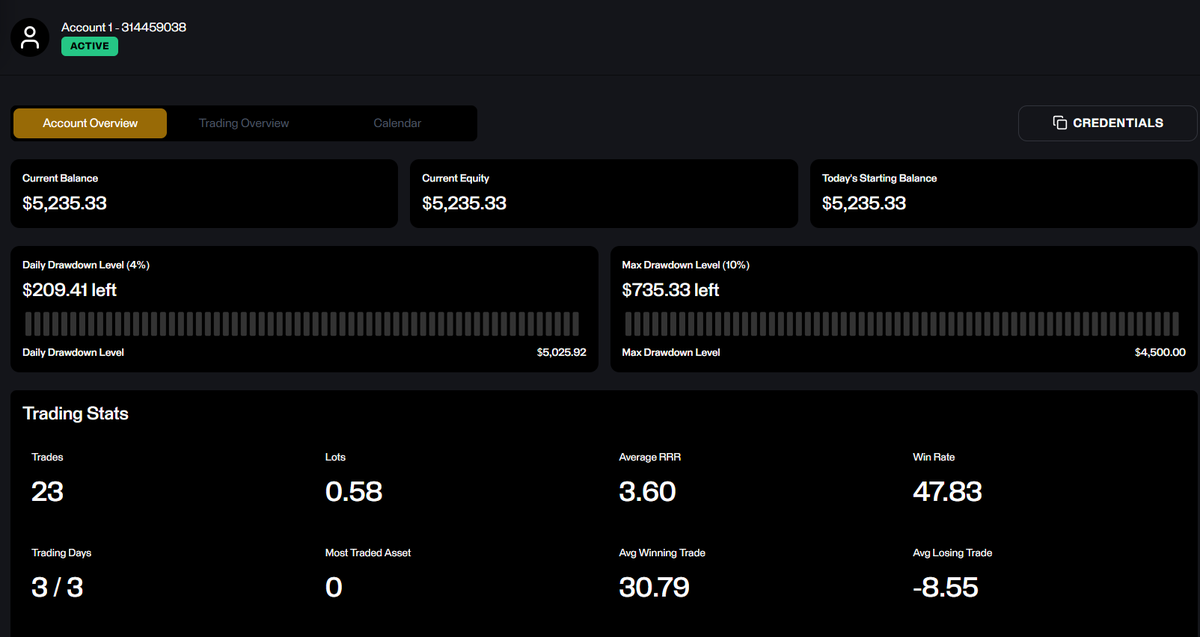Image resolution: width=1200 pixels, height=637 pixels.
Task: Click the Trading Days value 3 / 3
Action: click(x=57, y=587)
